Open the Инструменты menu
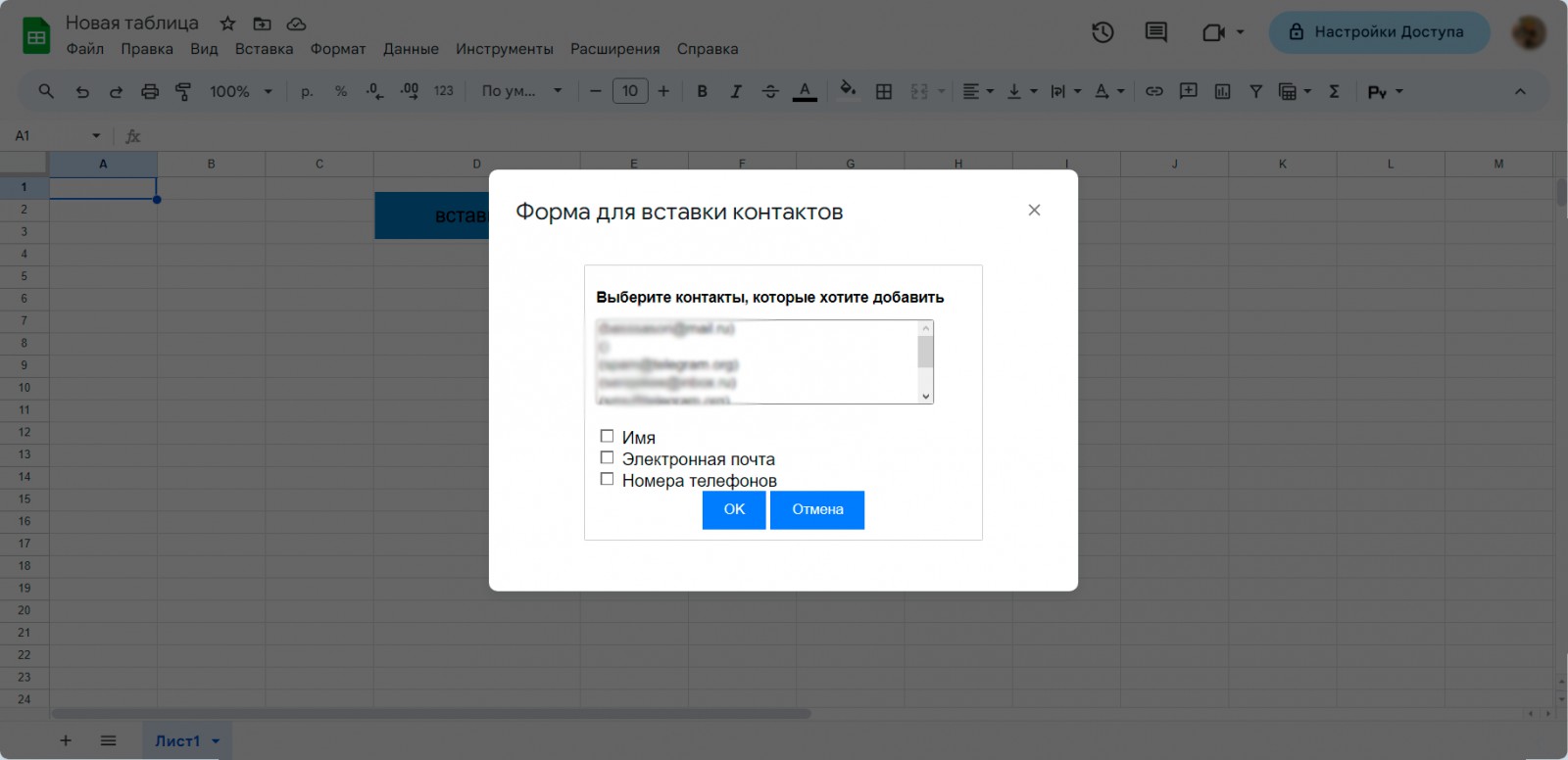The height and width of the screenshot is (760, 1568). 505,49
